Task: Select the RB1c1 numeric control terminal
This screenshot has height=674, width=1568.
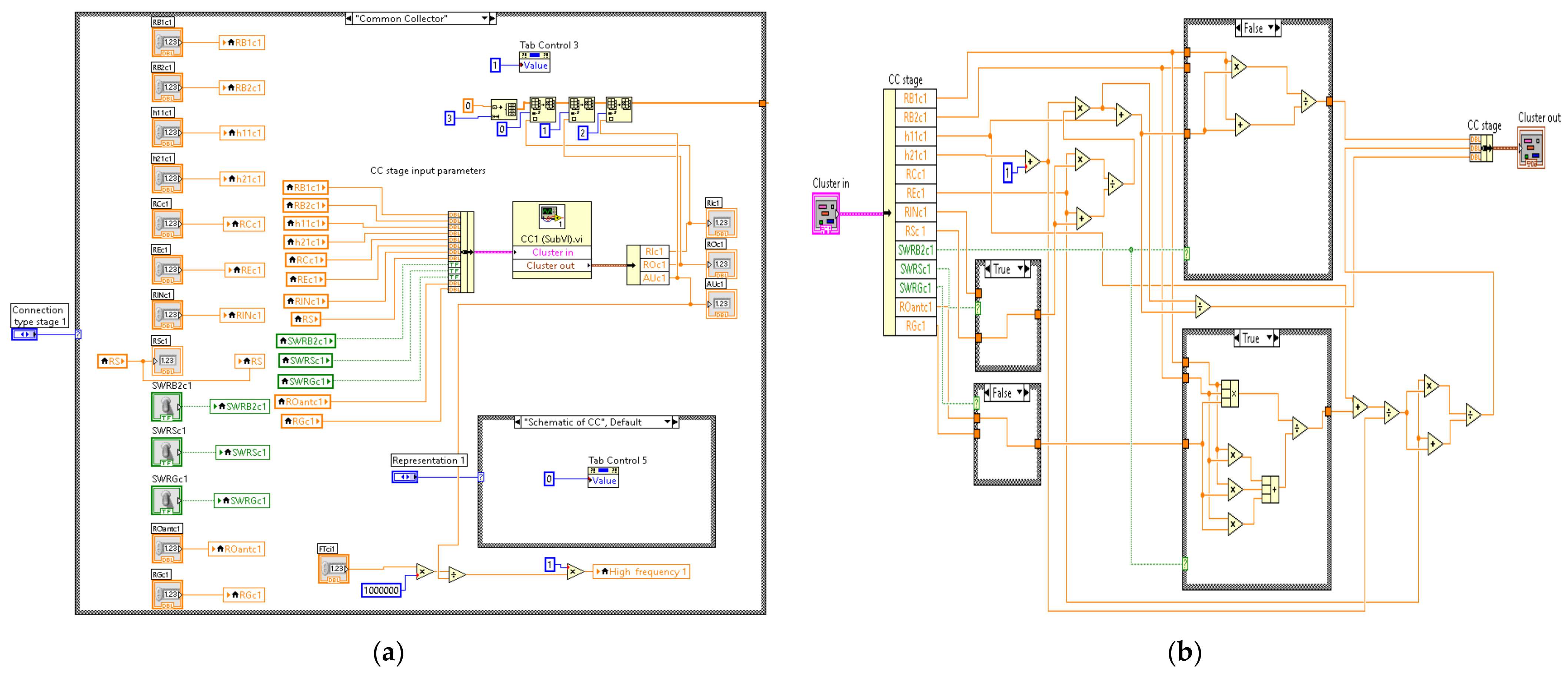Action: [167, 43]
